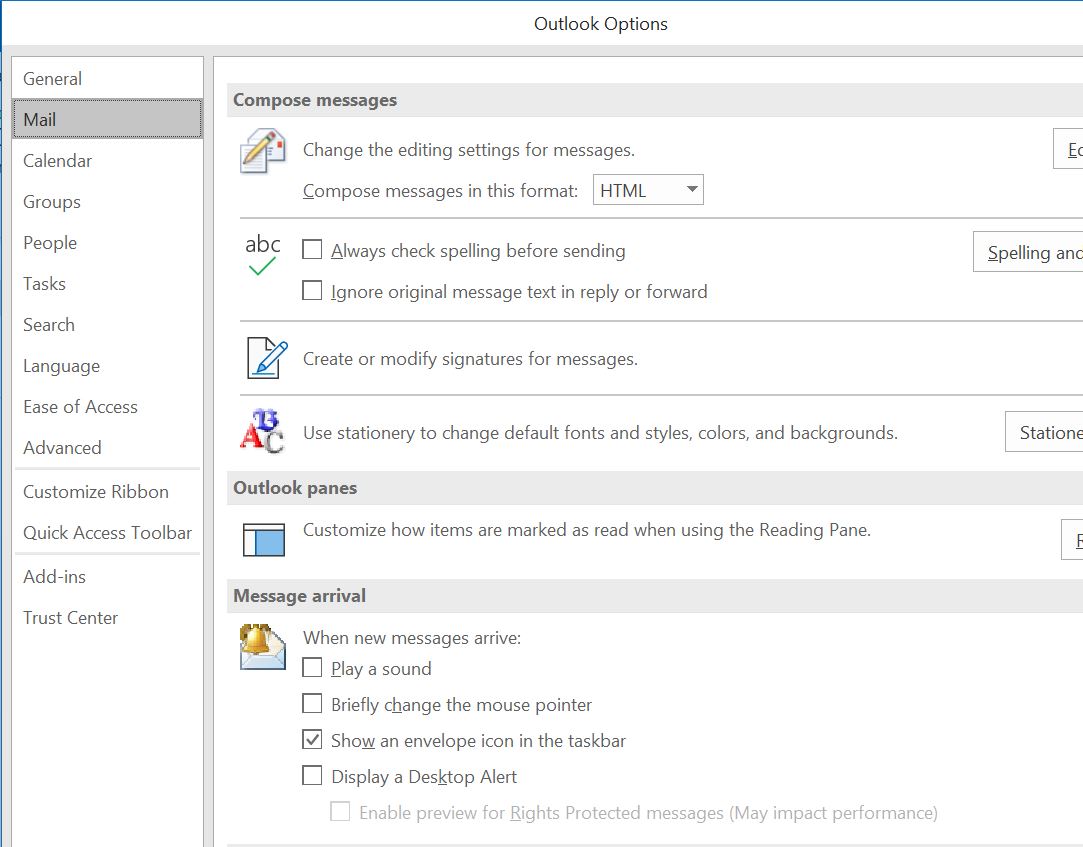Open the Add-ins category
This screenshot has width=1083, height=847.
[x=108, y=576]
